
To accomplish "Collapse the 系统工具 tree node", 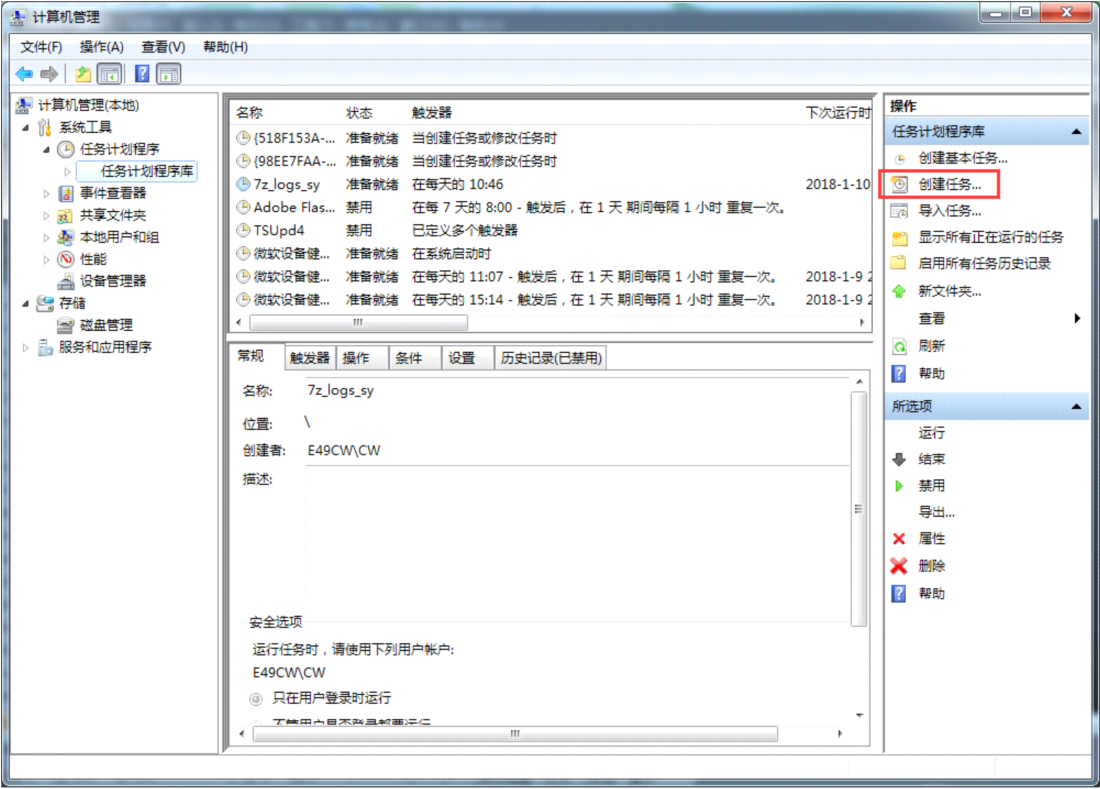I will click(26, 128).
